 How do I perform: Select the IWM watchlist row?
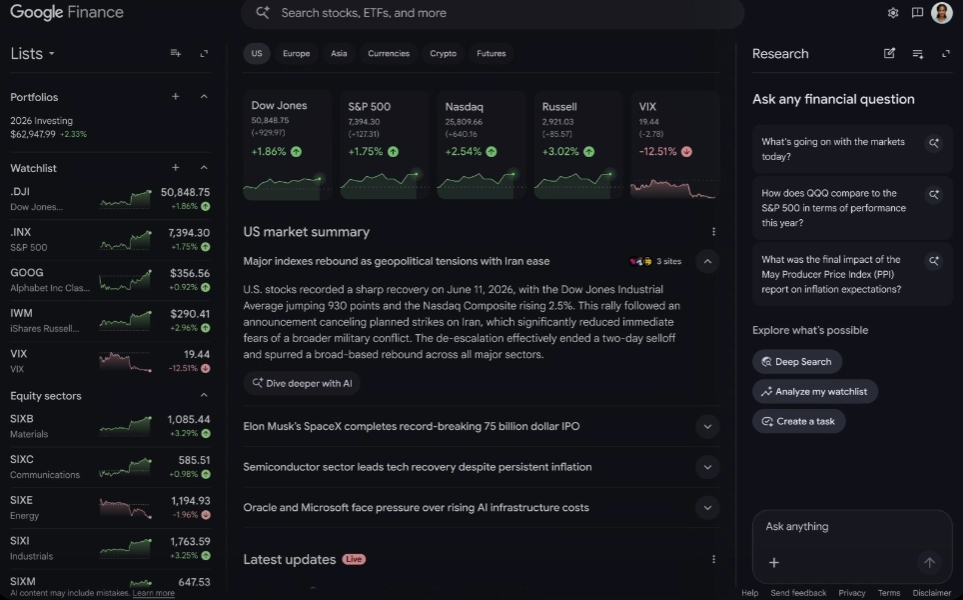[110, 321]
